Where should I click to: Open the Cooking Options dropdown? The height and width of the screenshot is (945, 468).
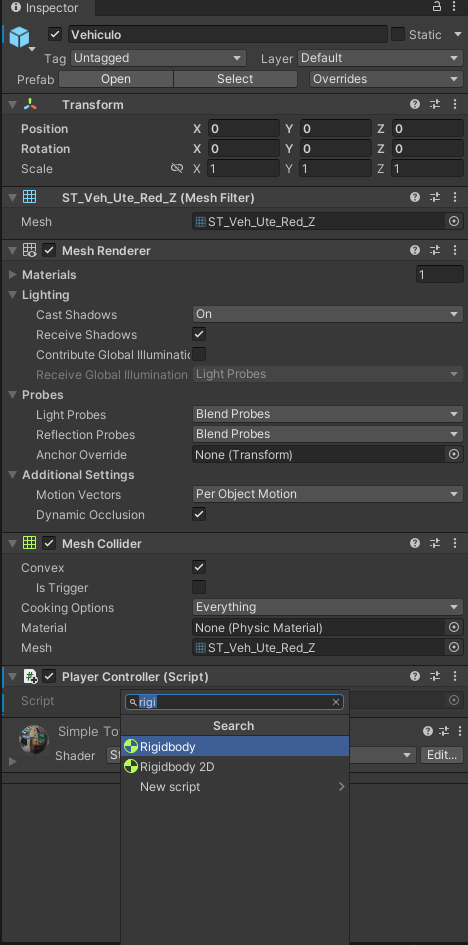click(x=328, y=607)
